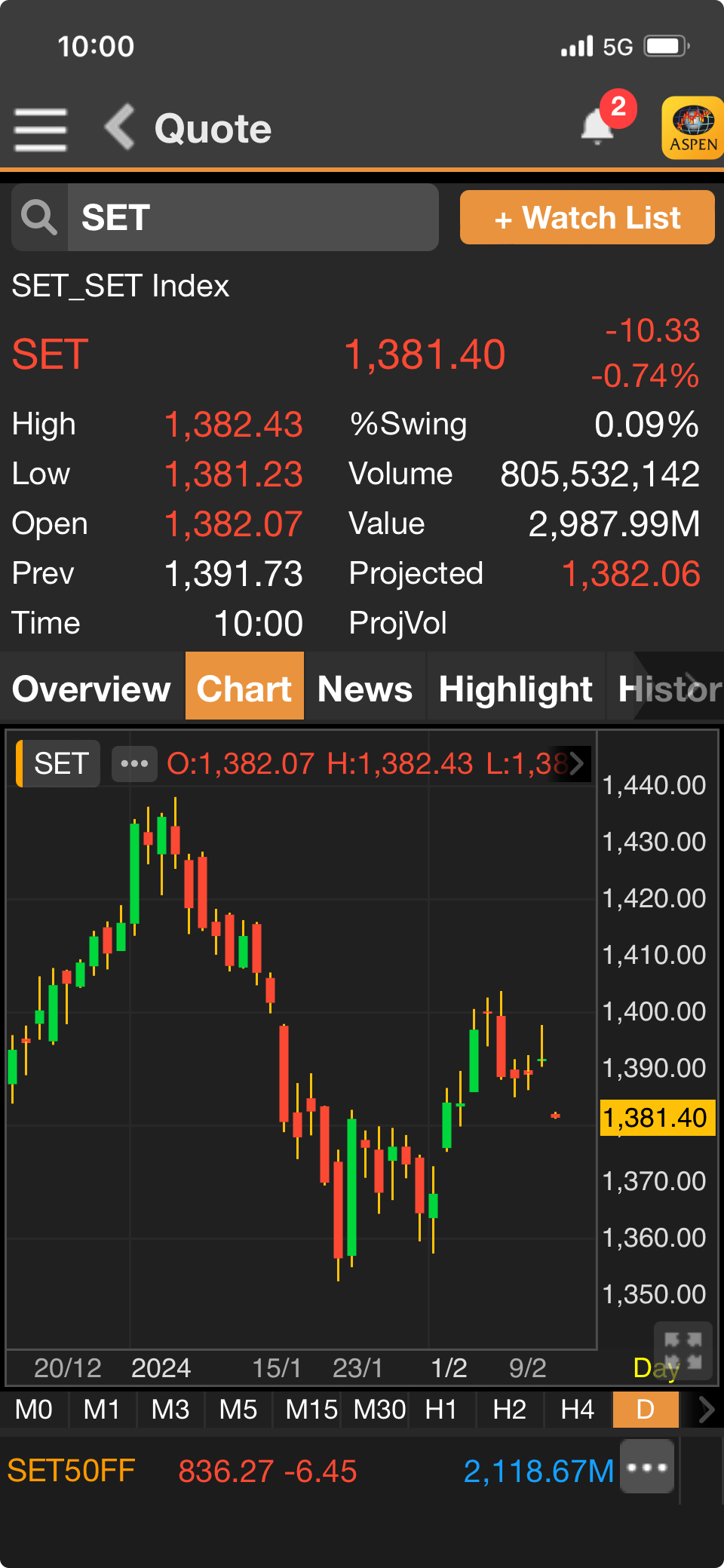The image size is (724, 1568).
Task: Tap the Volume value 805,532,142
Action: [x=600, y=474]
